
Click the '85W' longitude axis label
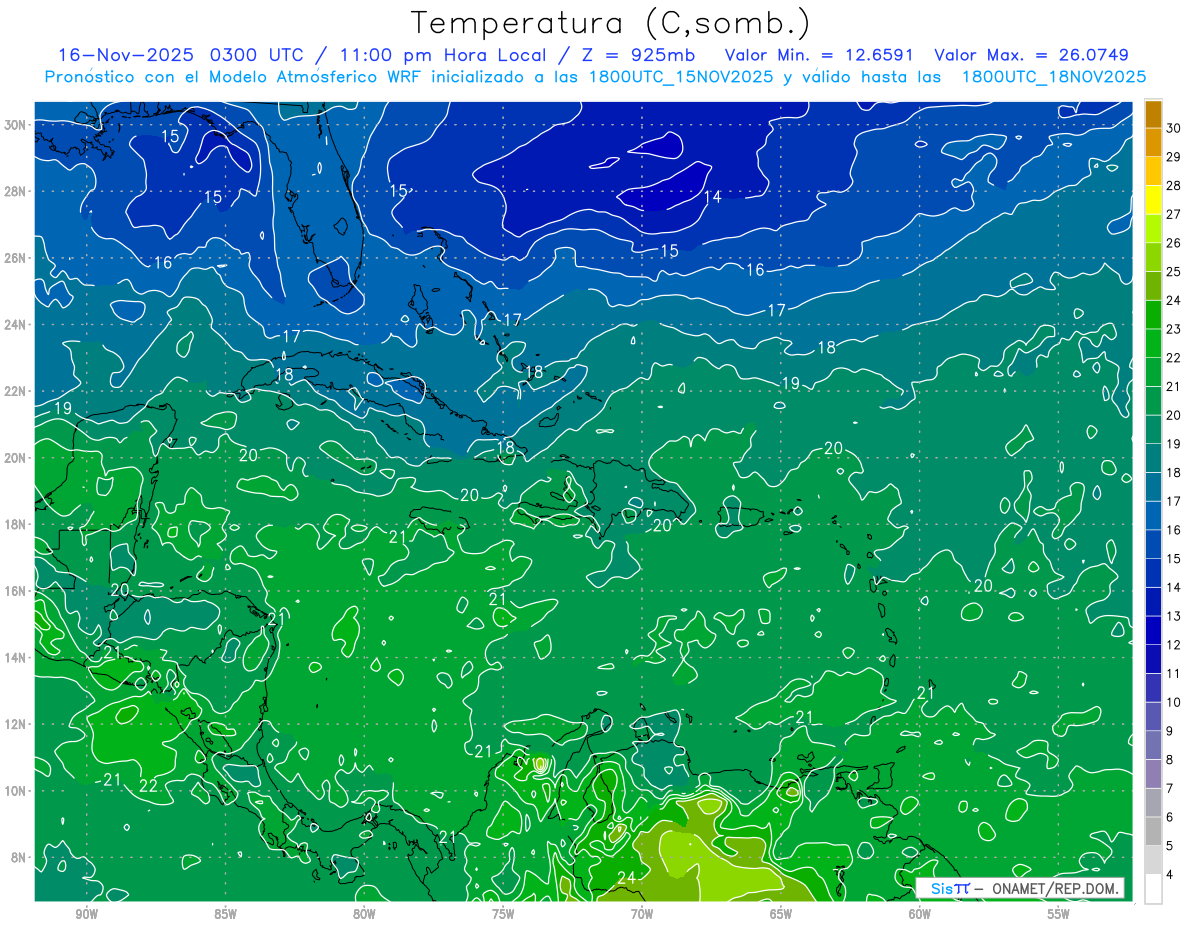tap(225, 914)
